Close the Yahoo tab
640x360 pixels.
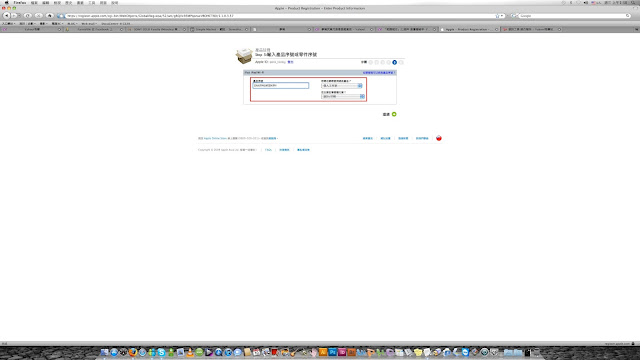click(59, 29)
